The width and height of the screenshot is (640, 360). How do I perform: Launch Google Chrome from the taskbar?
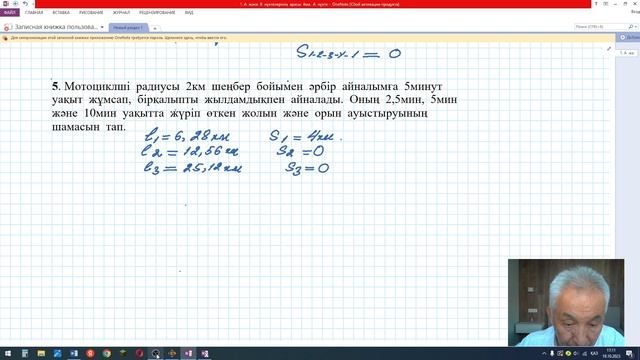point(107,353)
